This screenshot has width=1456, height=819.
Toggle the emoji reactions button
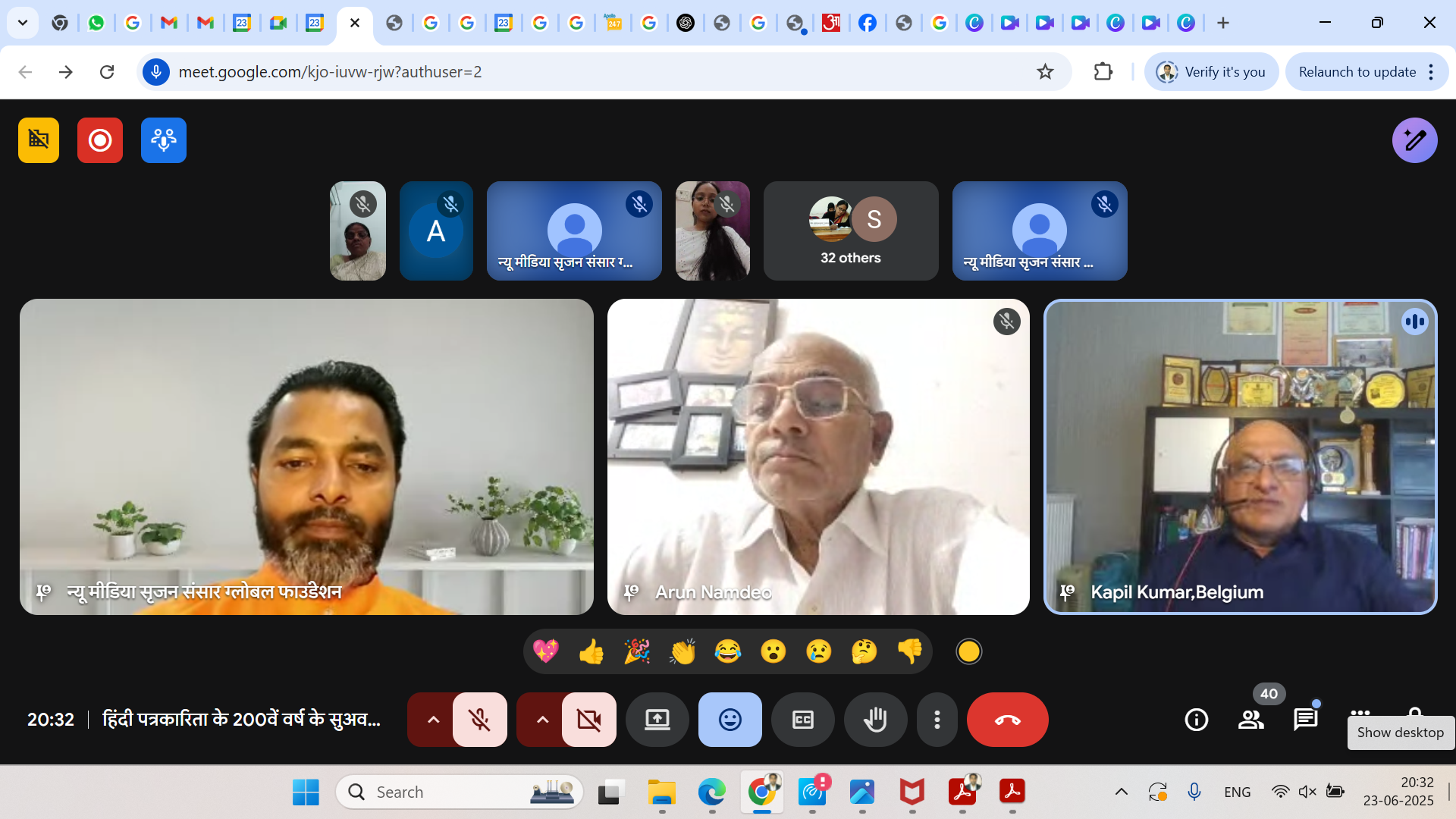(730, 720)
